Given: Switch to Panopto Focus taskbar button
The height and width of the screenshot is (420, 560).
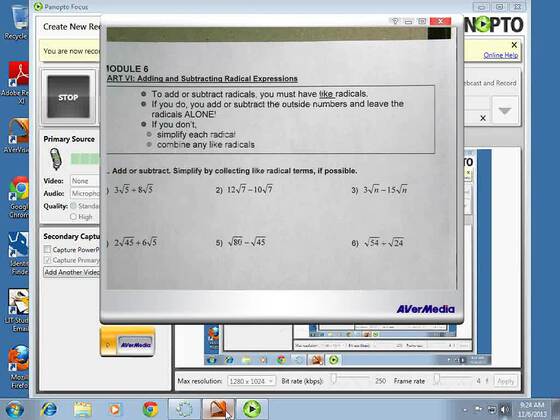Looking at the screenshot, I should click(x=252, y=409).
